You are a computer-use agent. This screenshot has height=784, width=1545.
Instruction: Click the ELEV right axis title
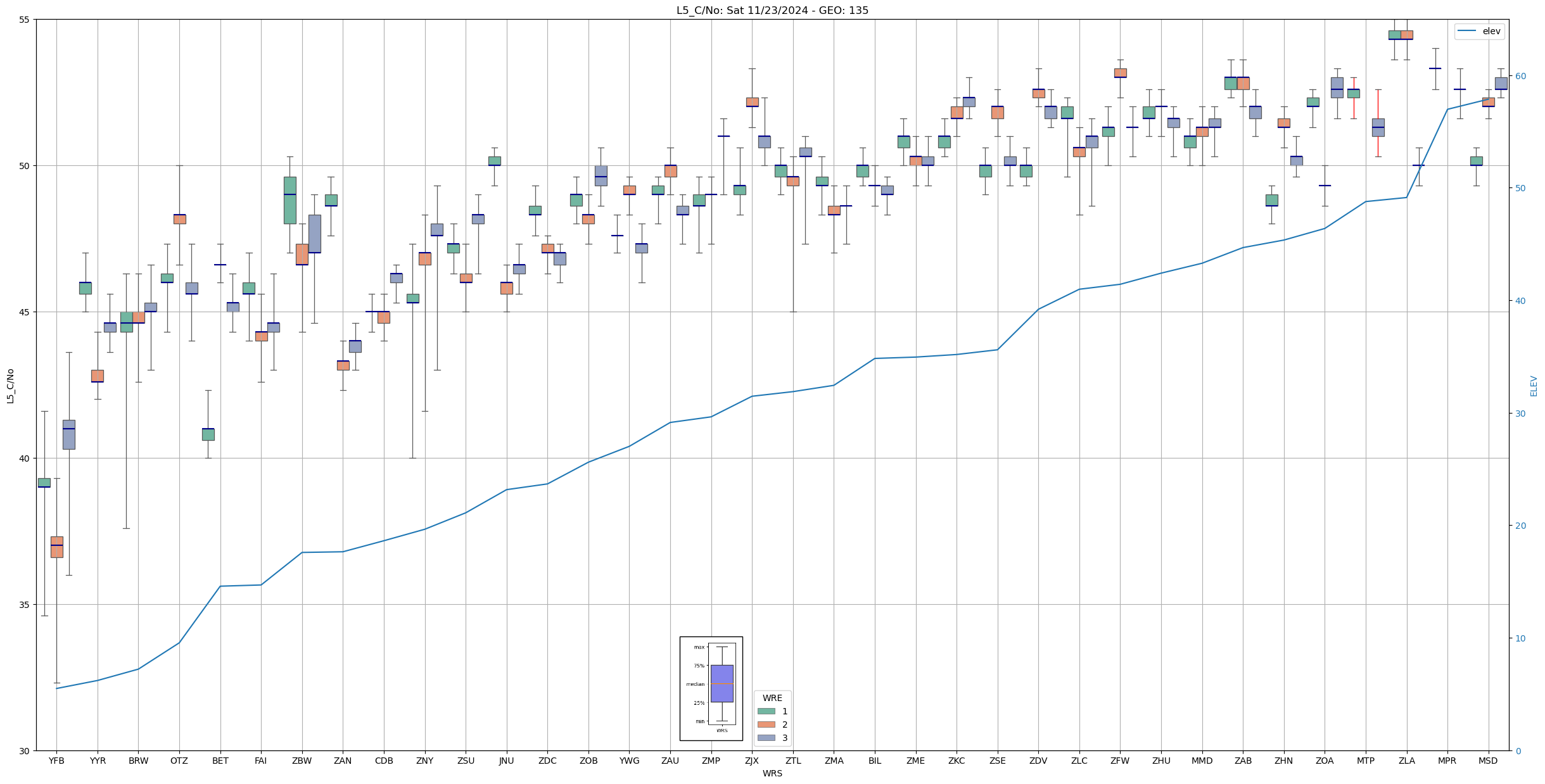pyautogui.click(x=1534, y=386)
